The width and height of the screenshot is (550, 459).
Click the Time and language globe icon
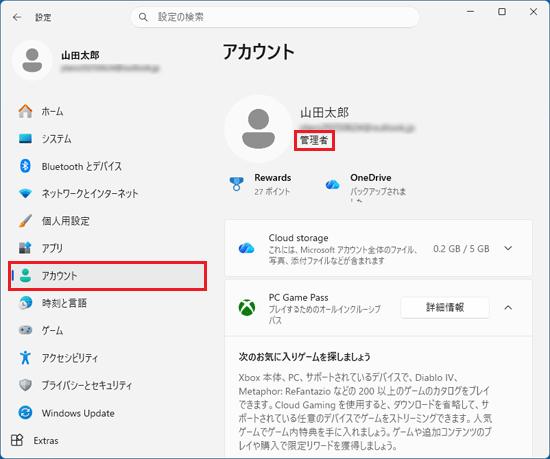(25, 303)
